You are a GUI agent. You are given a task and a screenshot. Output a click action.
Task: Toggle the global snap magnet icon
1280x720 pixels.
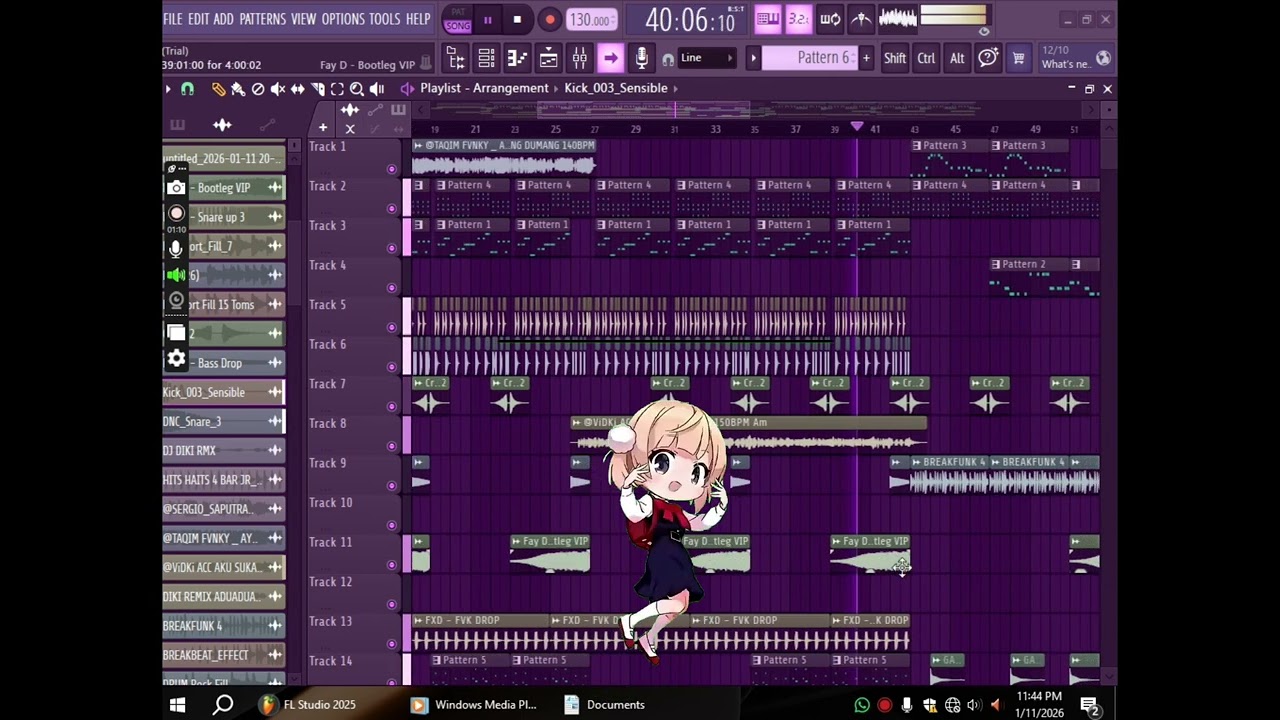click(668, 59)
